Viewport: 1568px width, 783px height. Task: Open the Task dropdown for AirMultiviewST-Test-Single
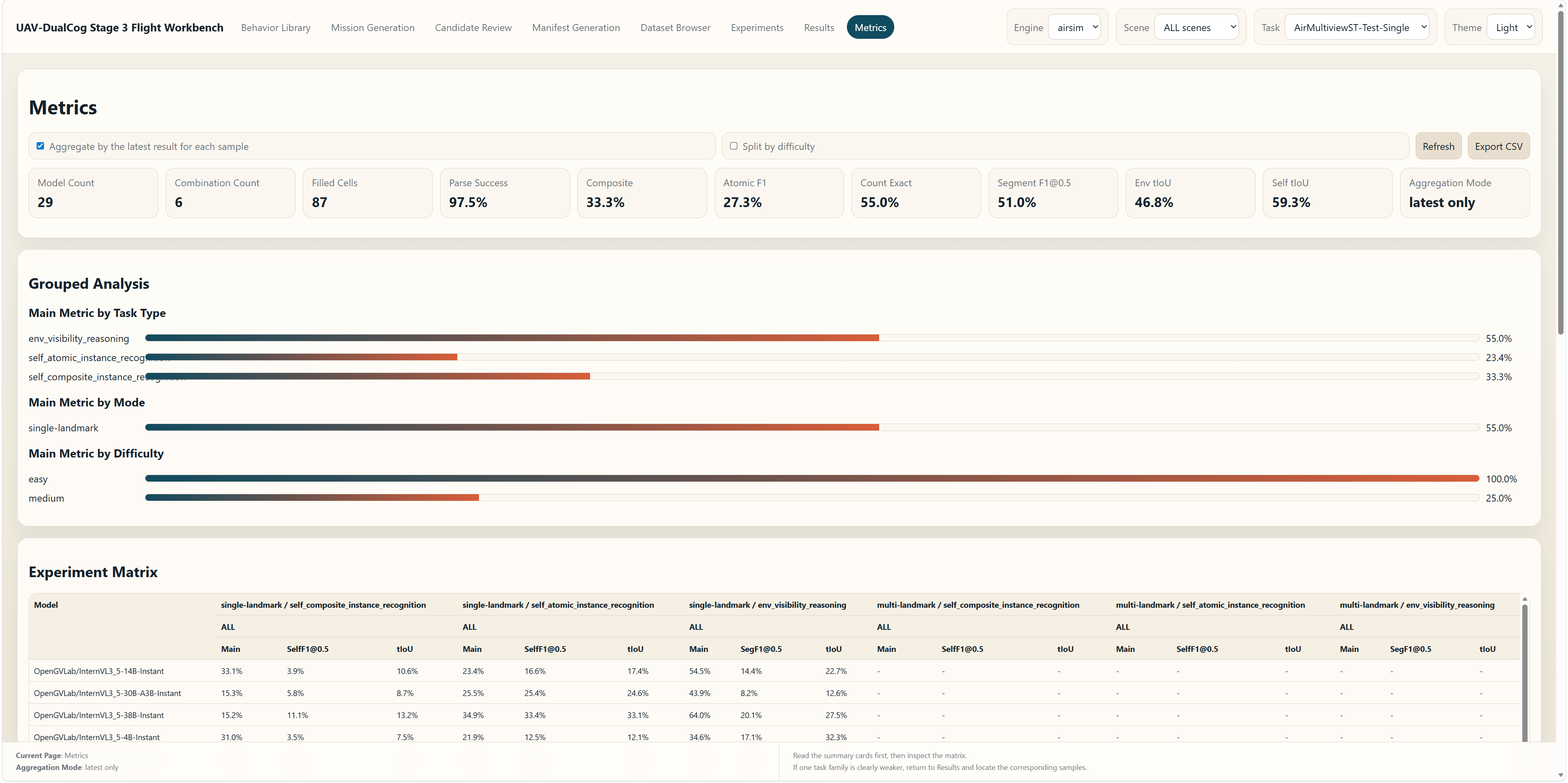tap(1357, 27)
